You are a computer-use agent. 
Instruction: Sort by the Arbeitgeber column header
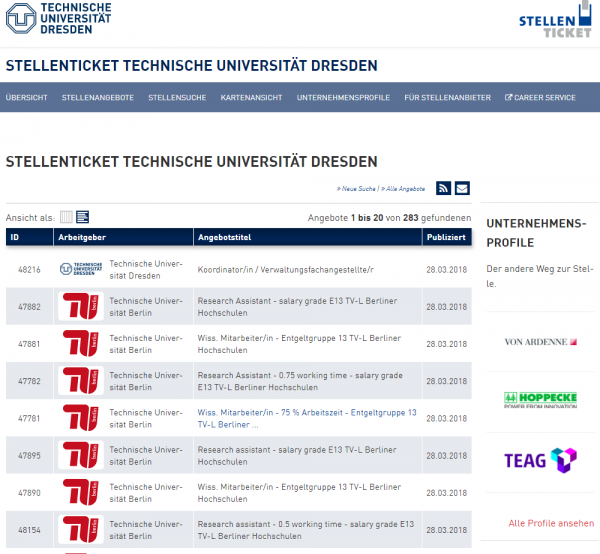(x=124, y=237)
